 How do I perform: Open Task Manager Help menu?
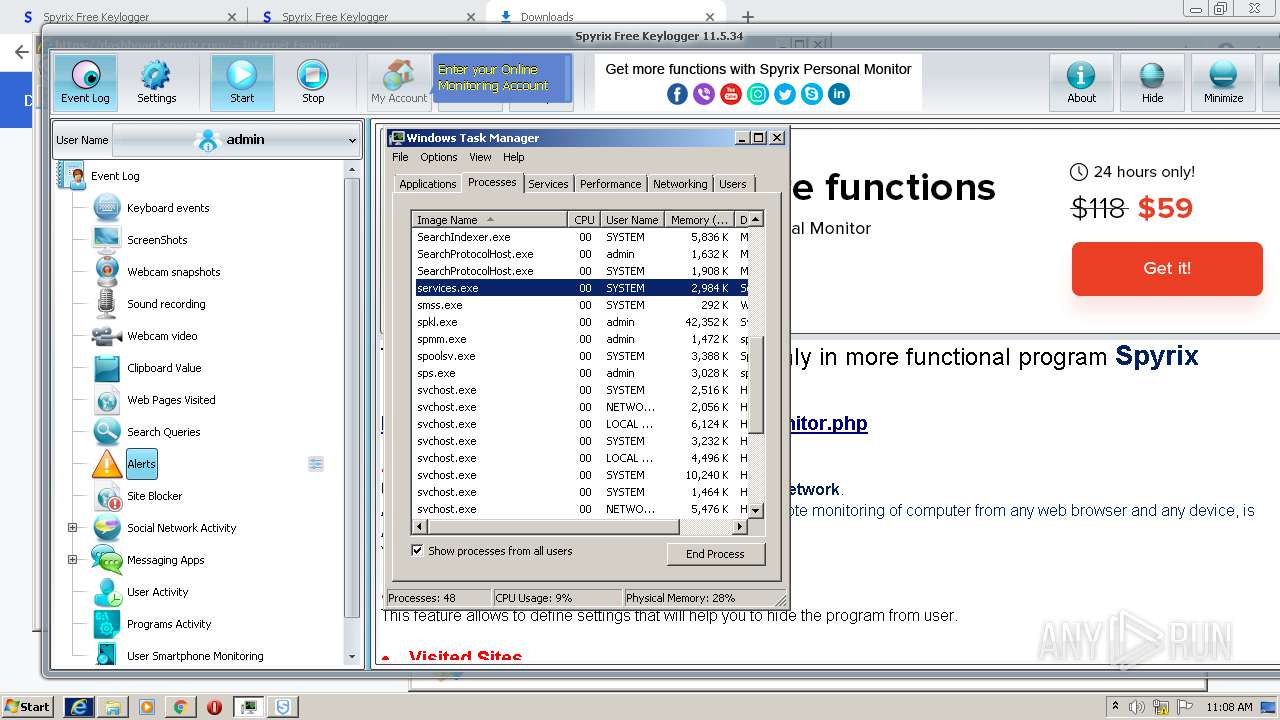coord(513,157)
